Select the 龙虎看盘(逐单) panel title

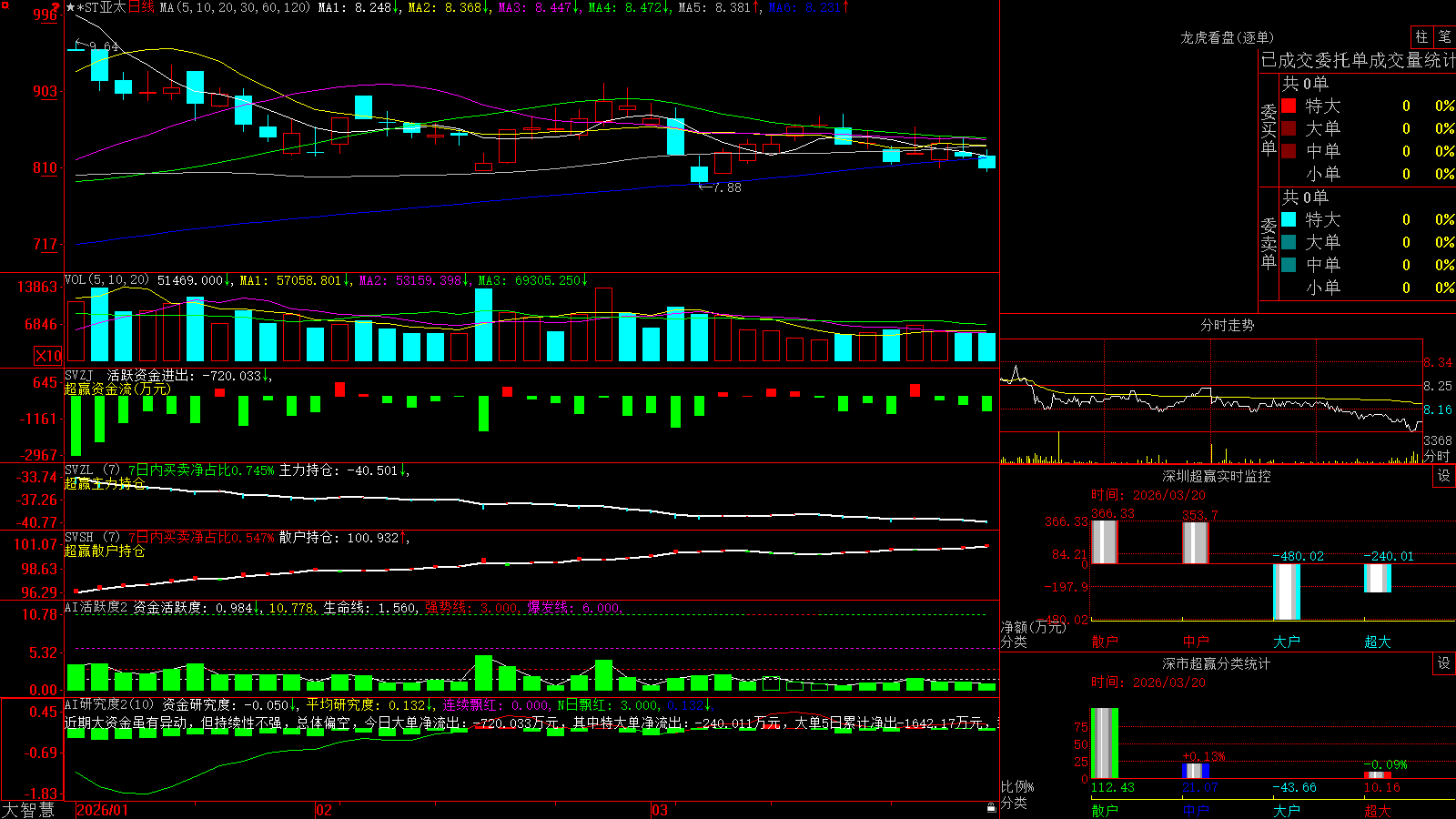click(1227, 37)
